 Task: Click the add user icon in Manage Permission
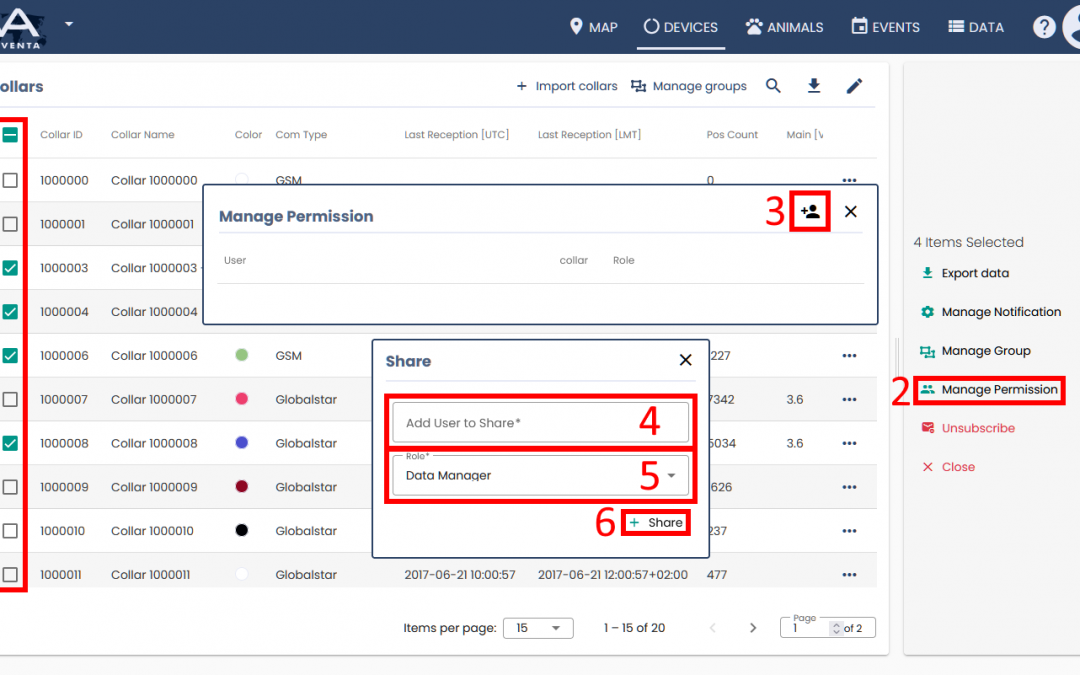pyautogui.click(x=810, y=212)
